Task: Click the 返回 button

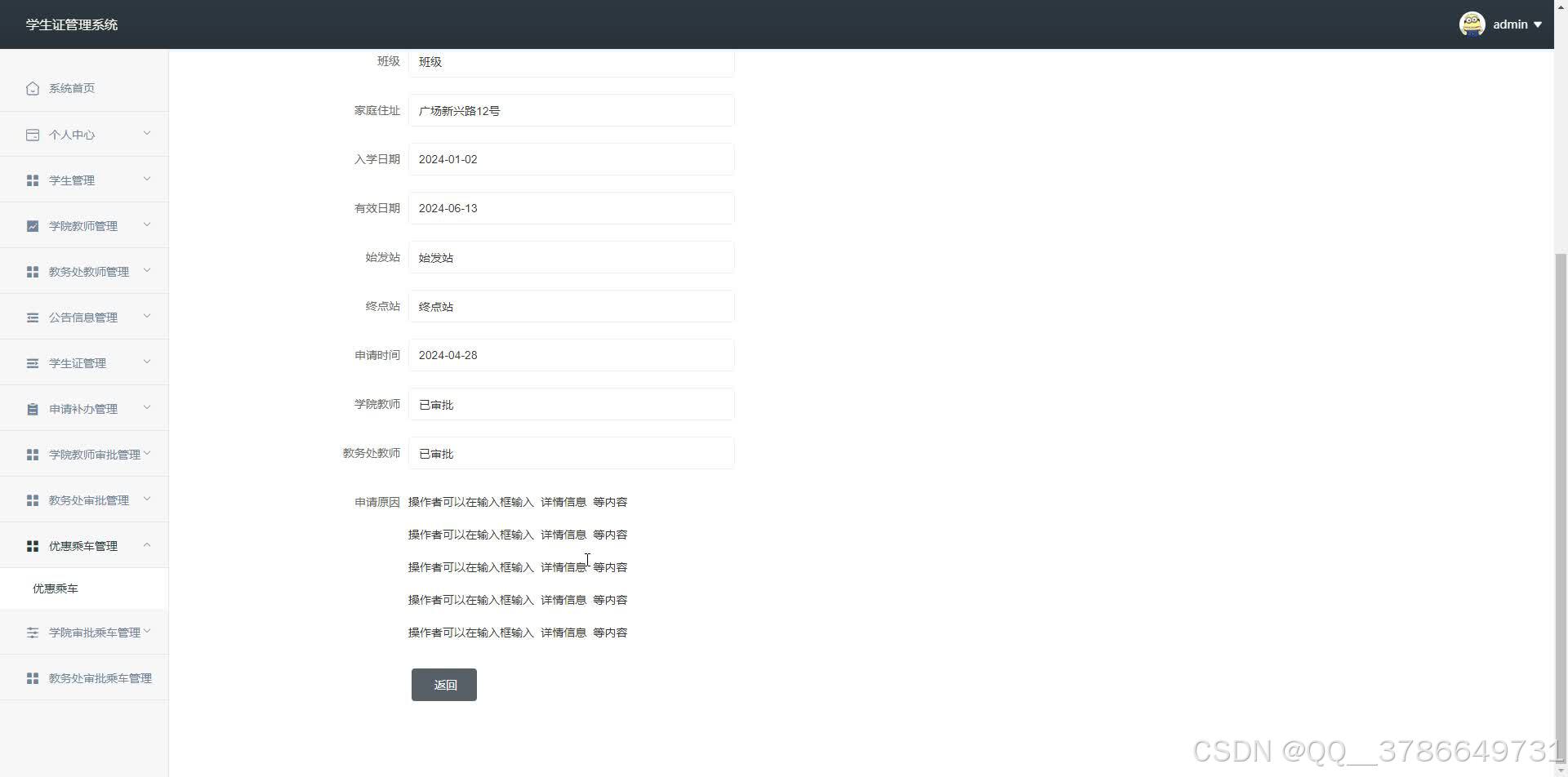Action: pyautogui.click(x=444, y=685)
